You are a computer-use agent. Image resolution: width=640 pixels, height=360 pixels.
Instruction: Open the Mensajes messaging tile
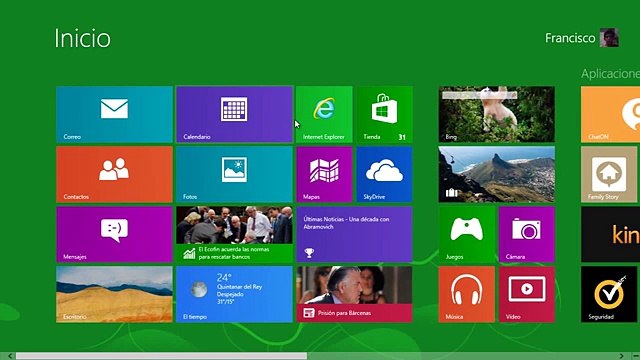click(114, 234)
